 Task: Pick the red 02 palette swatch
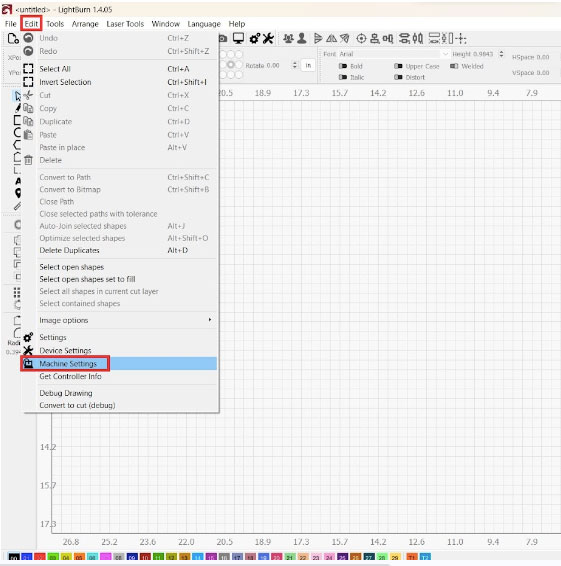click(x=40, y=557)
